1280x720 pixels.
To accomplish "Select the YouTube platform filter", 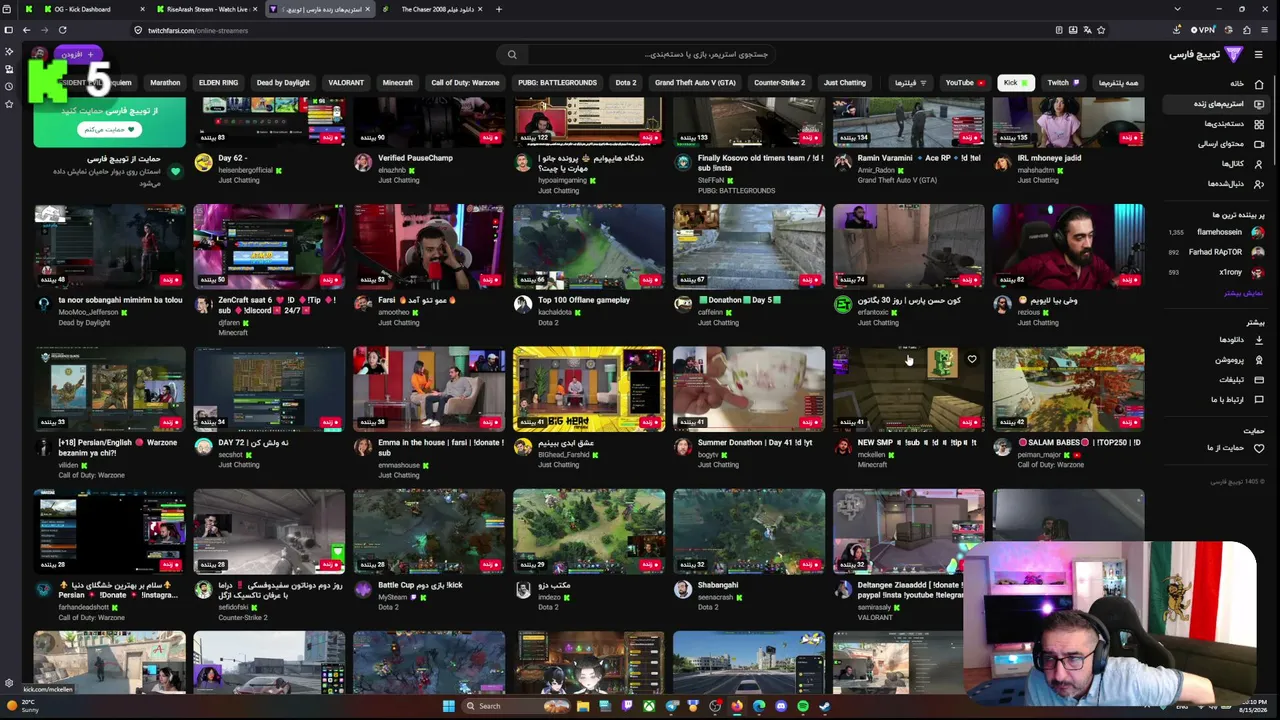I will (x=964, y=83).
